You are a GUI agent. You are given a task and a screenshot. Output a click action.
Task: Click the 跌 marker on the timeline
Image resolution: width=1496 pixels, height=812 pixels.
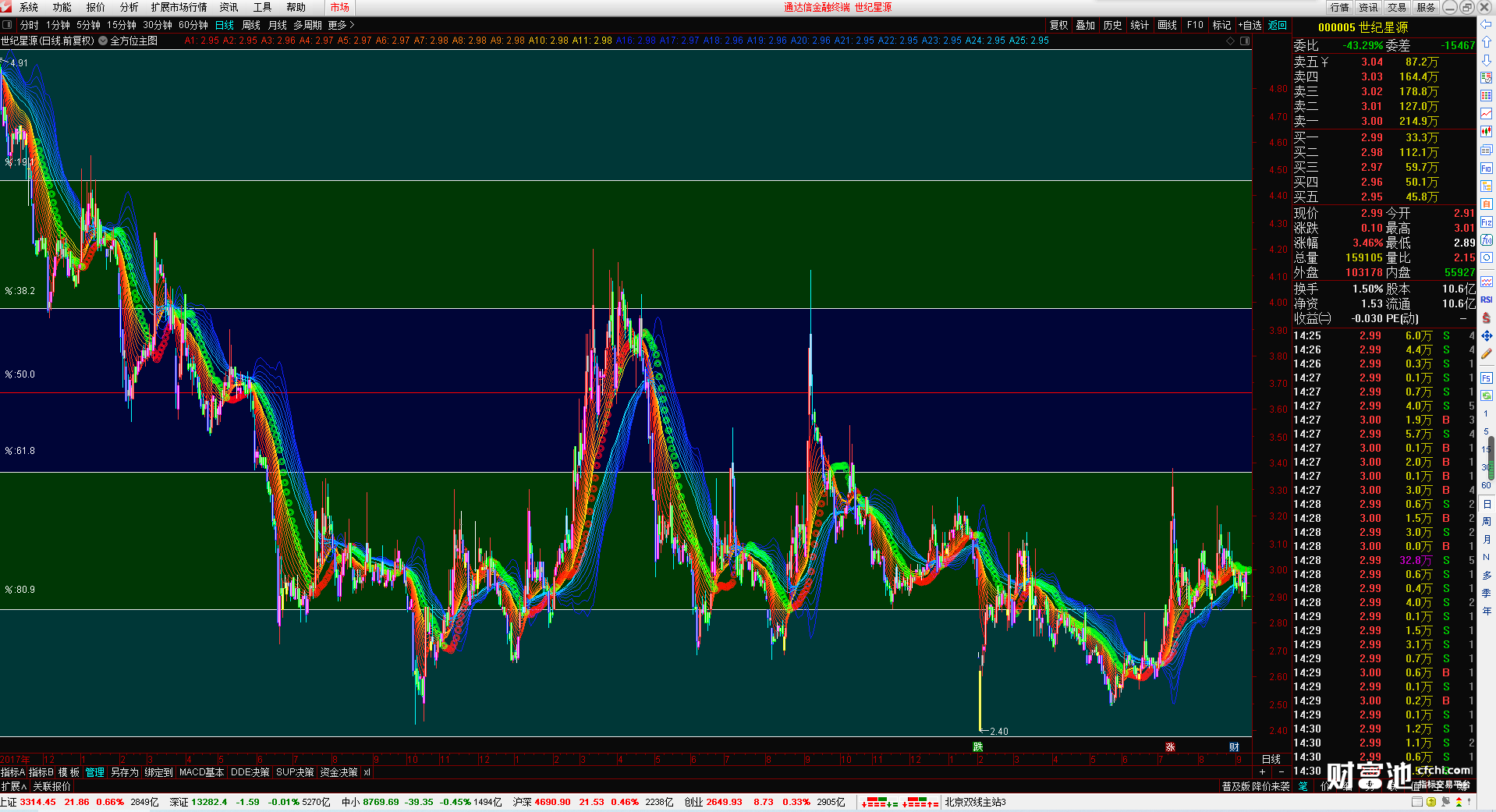point(978,746)
